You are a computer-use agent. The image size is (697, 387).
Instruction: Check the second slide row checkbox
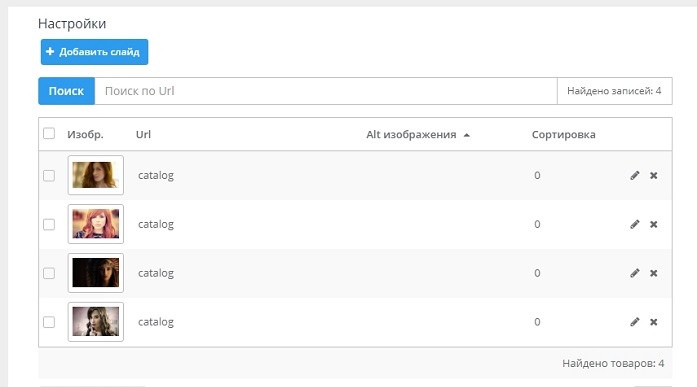click(x=49, y=224)
